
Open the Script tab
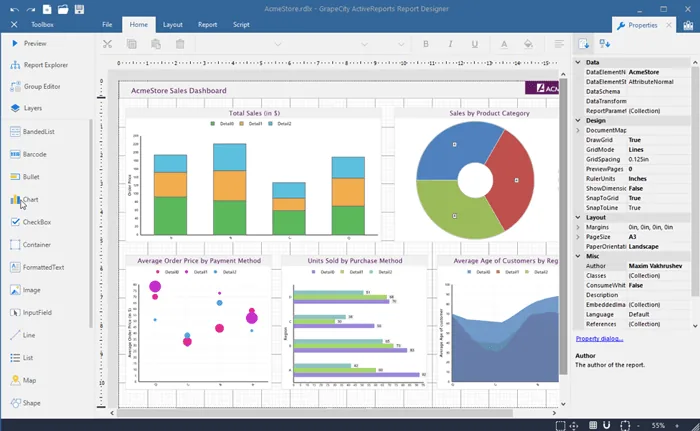241,25
